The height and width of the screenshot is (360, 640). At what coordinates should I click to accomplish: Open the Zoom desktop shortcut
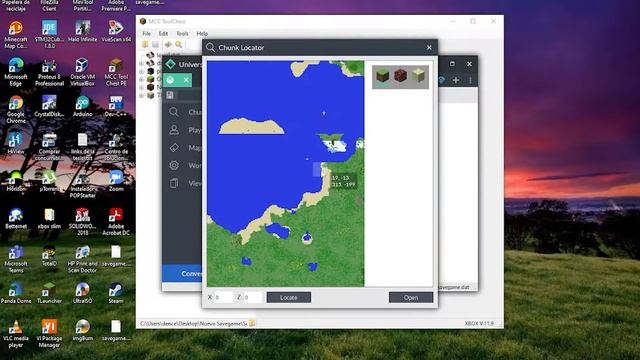coord(116,181)
